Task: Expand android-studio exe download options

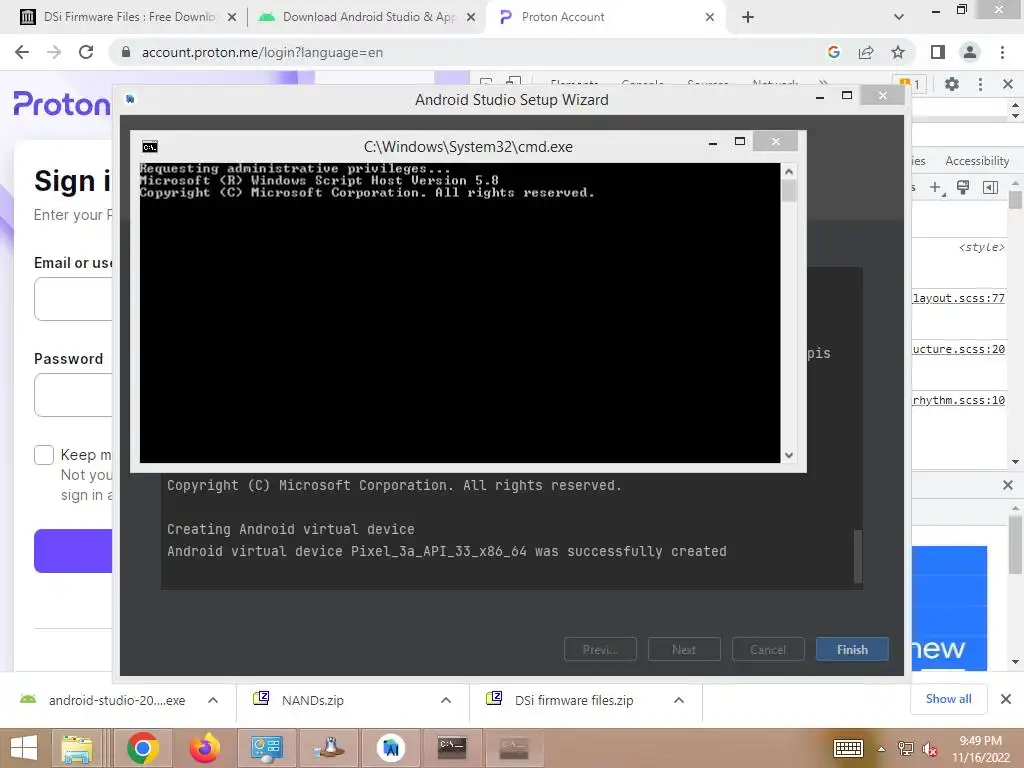Action: [x=213, y=700]
